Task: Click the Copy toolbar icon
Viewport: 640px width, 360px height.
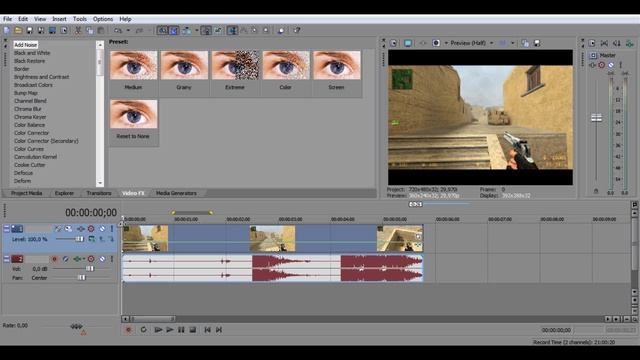Action: pos(89,31)
